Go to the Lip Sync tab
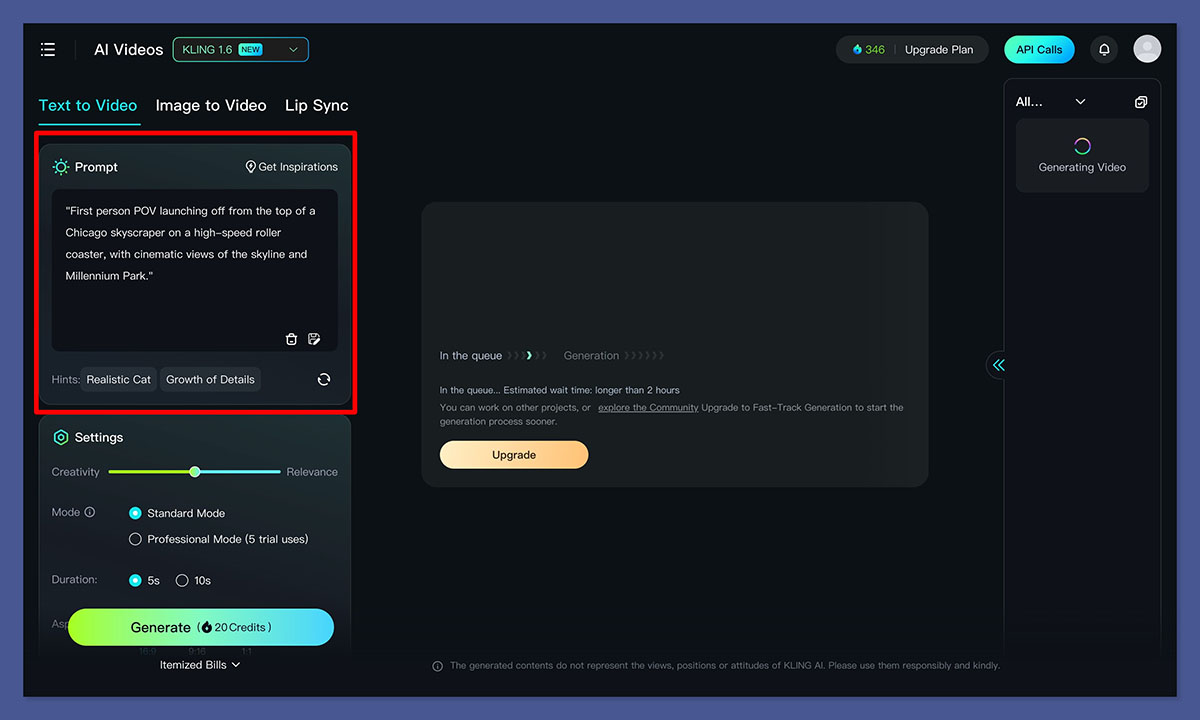1200x720 pixels. click(x=316, y=105)
